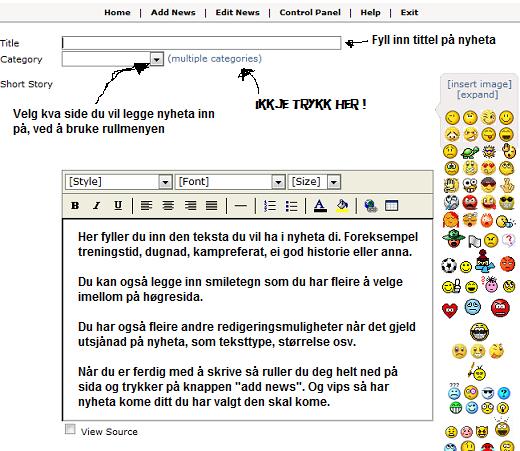Screen dimensions: 520x451
Task: Enable the View Source checkbox
Action: (x=70, y=429)
